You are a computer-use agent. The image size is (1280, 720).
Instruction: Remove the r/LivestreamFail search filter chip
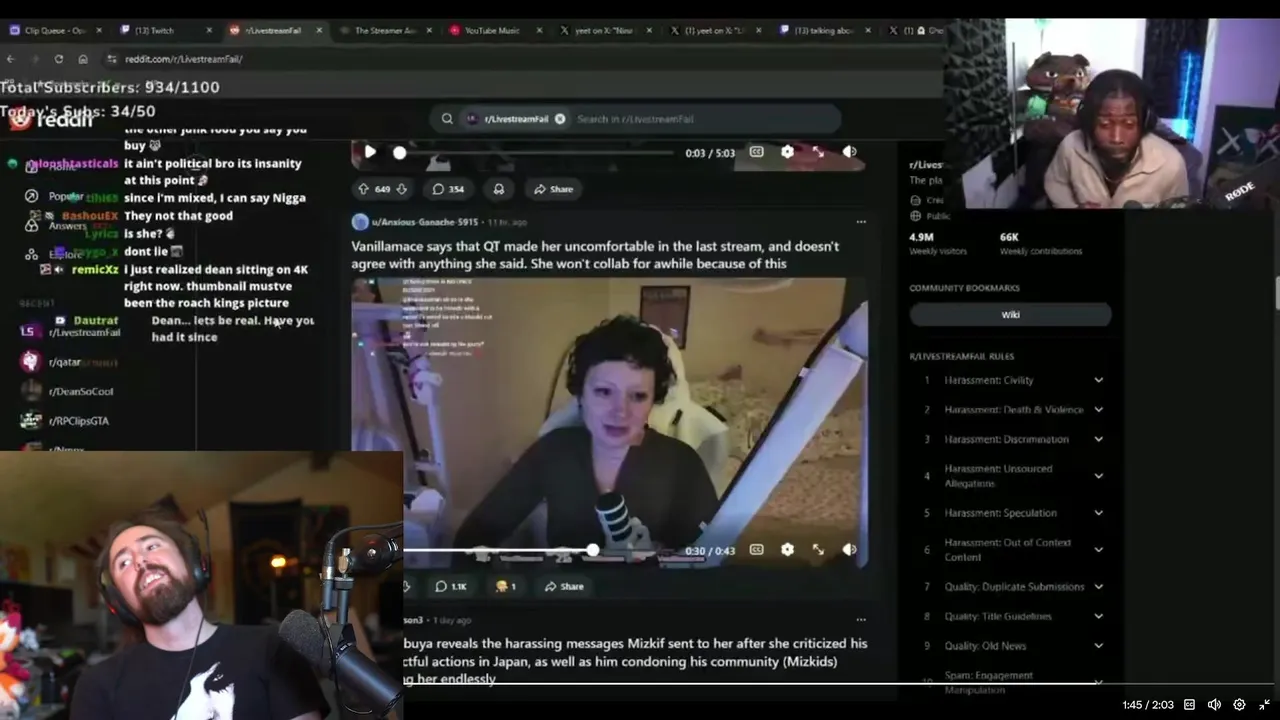click(560, 119)
